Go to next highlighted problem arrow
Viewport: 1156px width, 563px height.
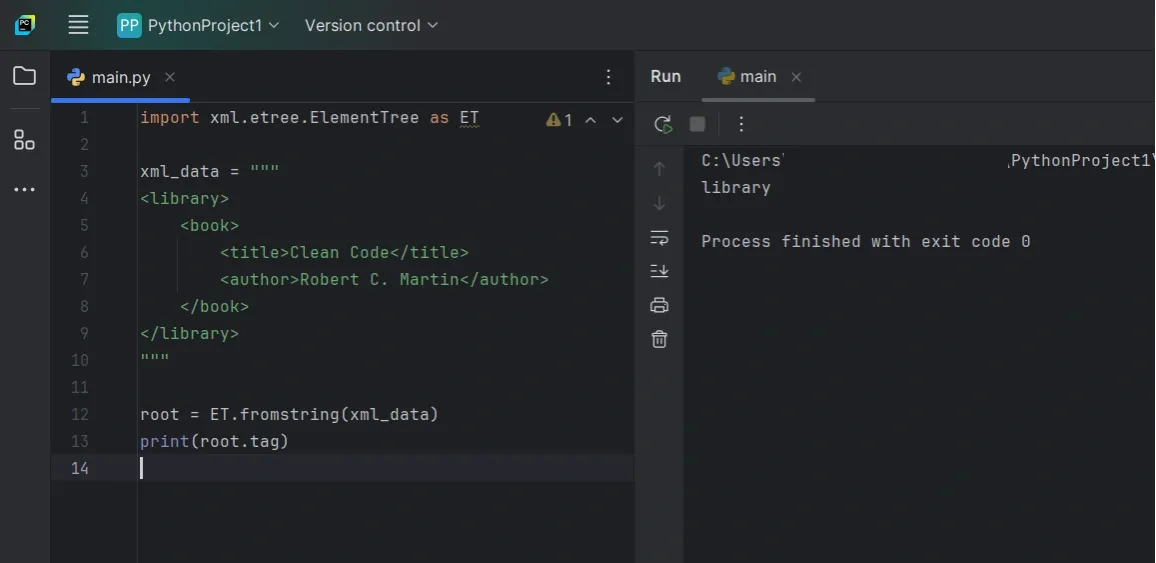click(x=618, y=120)
